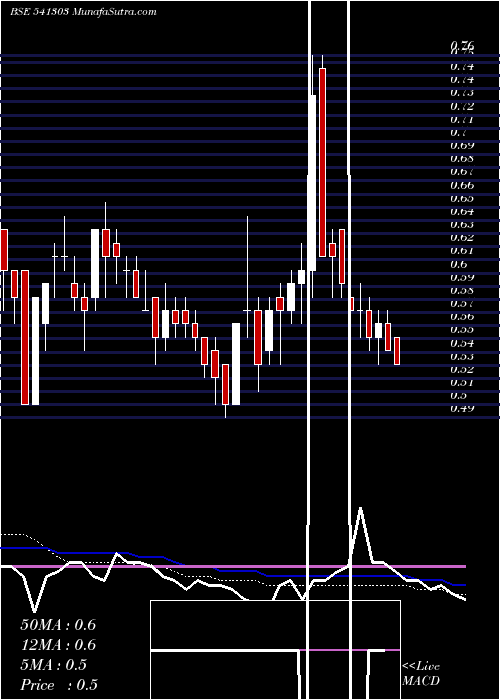Select the 50MA : 0.6 readout

pos(58,625)
